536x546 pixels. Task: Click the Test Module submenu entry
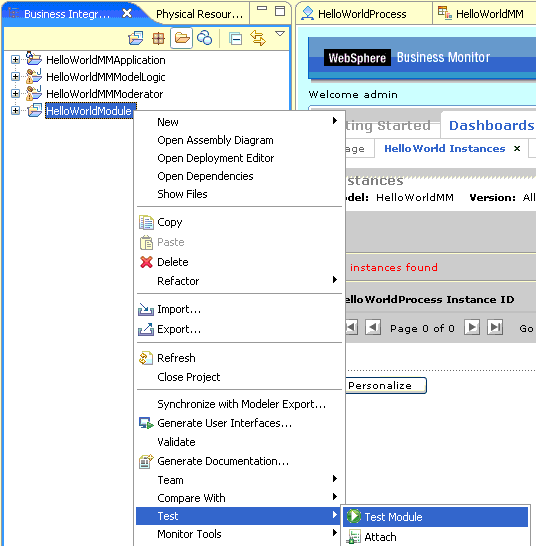click(x=436, y=517)
